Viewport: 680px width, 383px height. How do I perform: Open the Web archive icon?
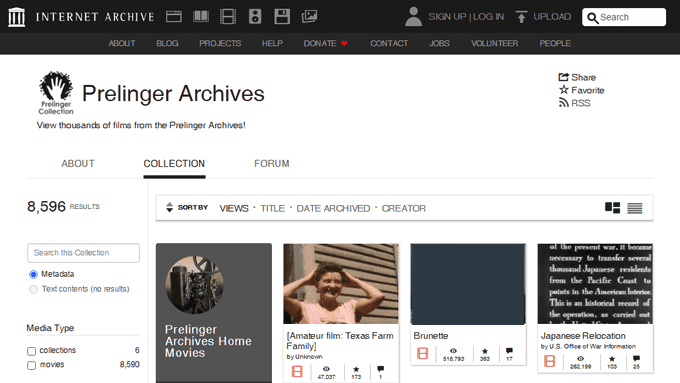(173, 17)
